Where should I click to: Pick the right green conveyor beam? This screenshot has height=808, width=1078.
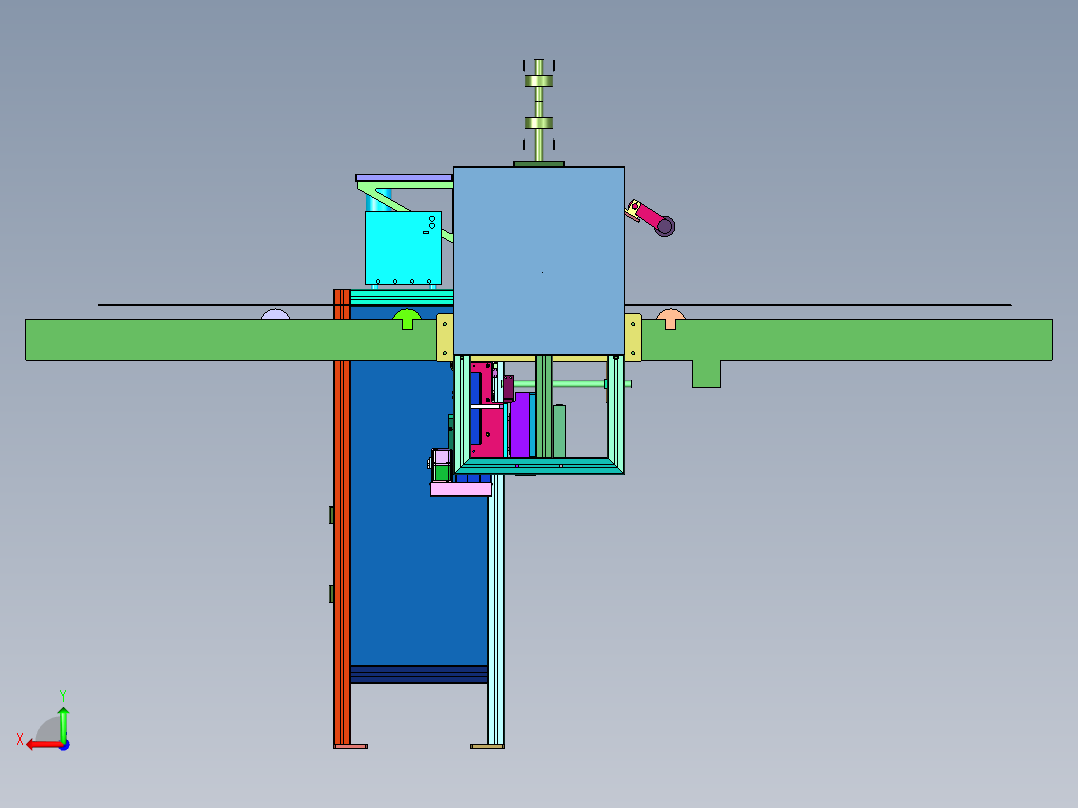pyautogui.click(x=846, y=340)
